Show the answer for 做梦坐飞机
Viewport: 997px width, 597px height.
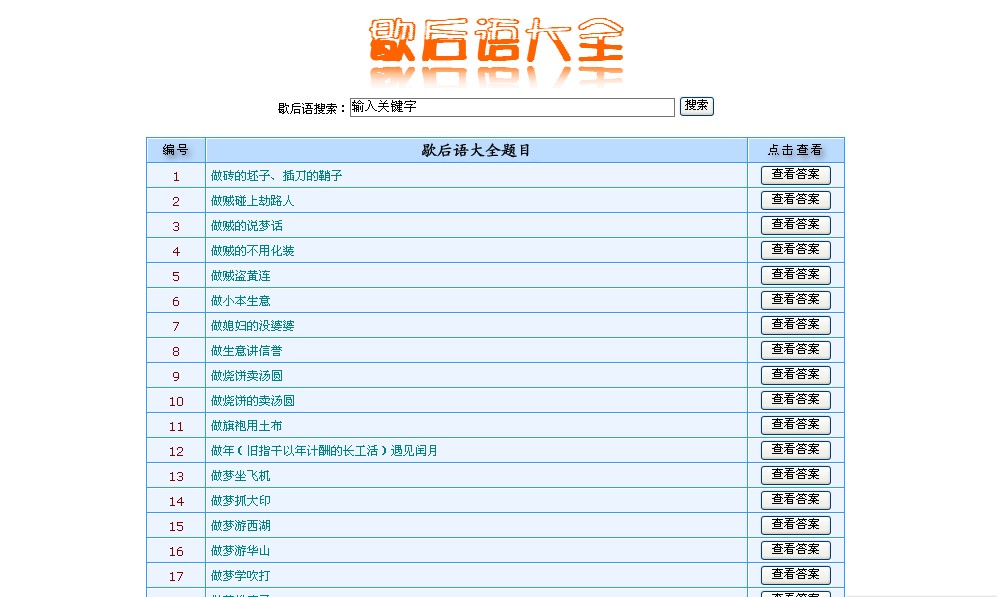[x=796, y=475]
